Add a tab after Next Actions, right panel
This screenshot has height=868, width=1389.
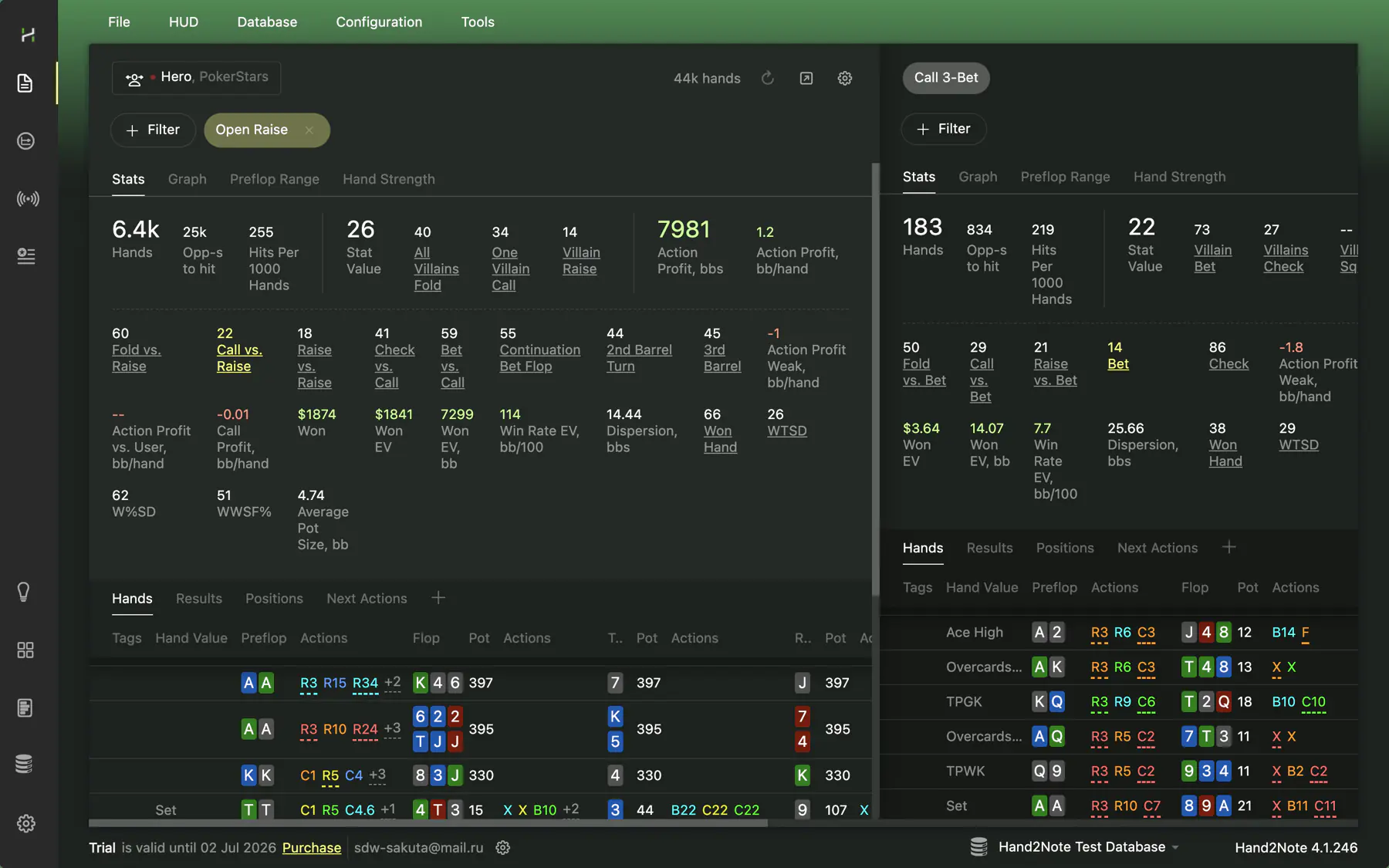pos(1229,547)
